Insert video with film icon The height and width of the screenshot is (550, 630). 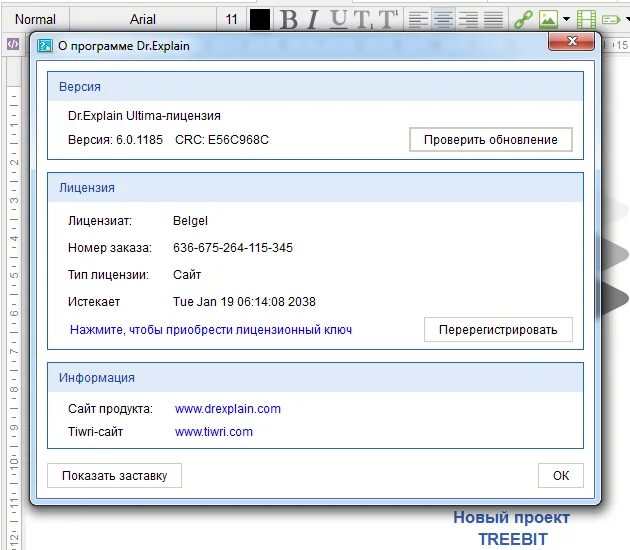(x=586, y=19)
